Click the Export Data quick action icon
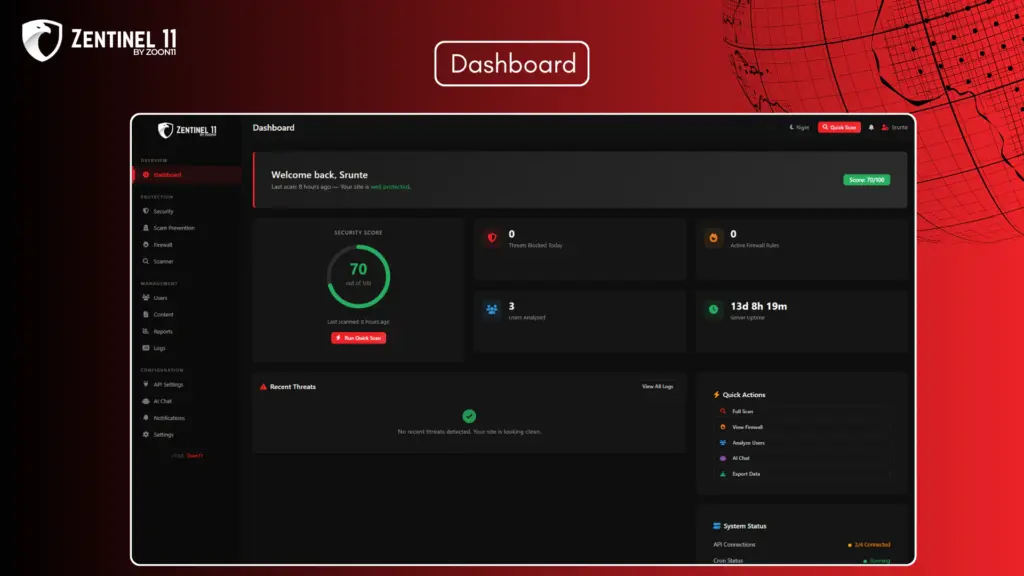Screen dimensions: 1024x576 point(723,474)
